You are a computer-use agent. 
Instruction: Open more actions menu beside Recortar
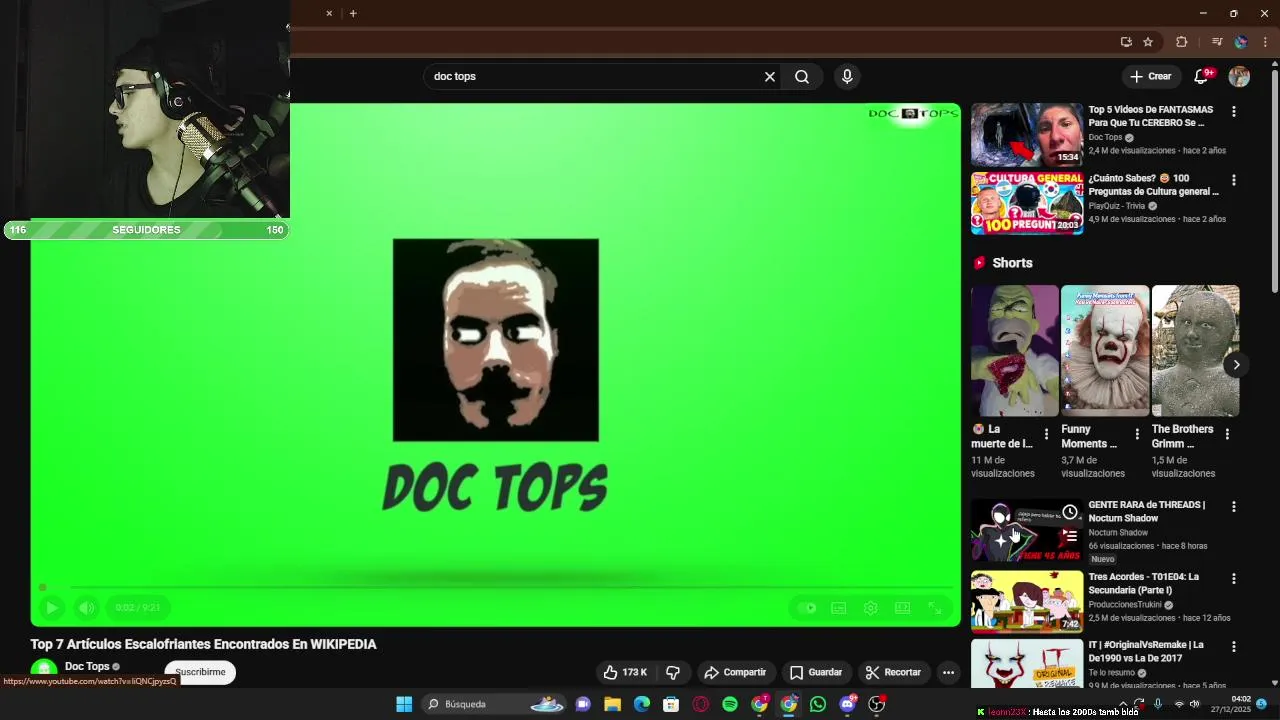pyautogui.click(x=948, y=673)
